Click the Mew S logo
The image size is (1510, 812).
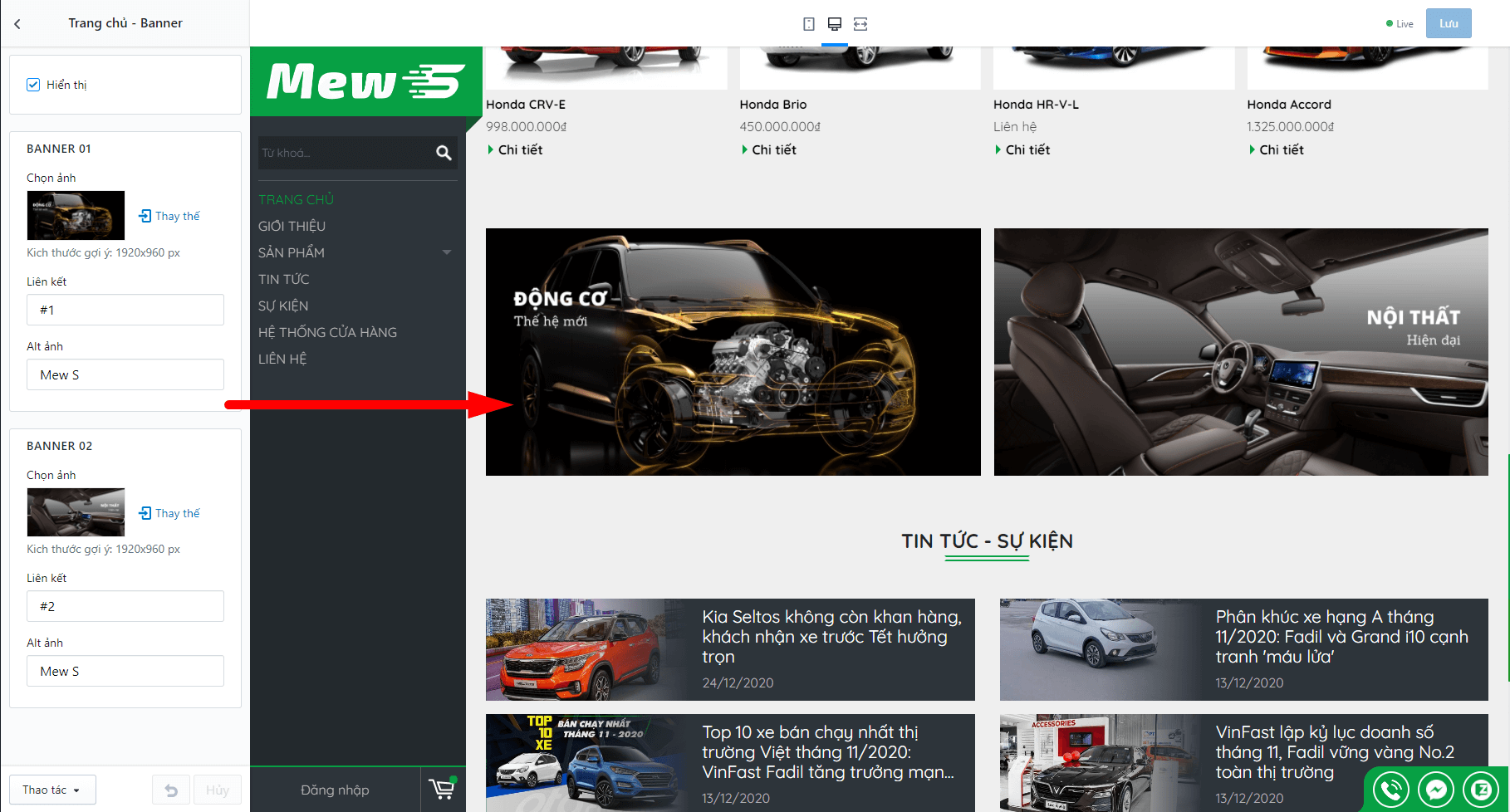[365, 81]
